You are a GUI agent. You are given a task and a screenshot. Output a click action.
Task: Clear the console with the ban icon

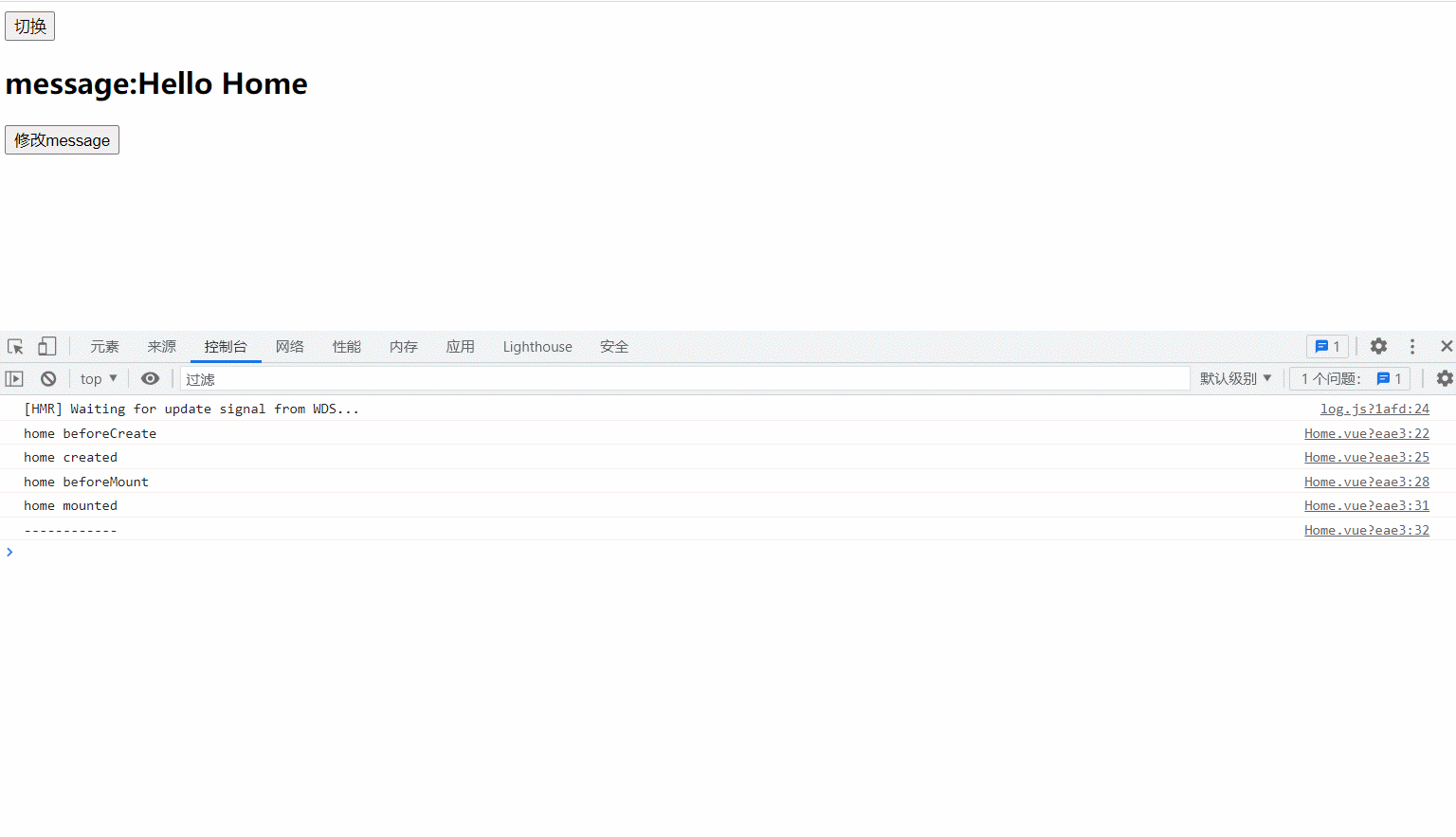pos(48,379)
